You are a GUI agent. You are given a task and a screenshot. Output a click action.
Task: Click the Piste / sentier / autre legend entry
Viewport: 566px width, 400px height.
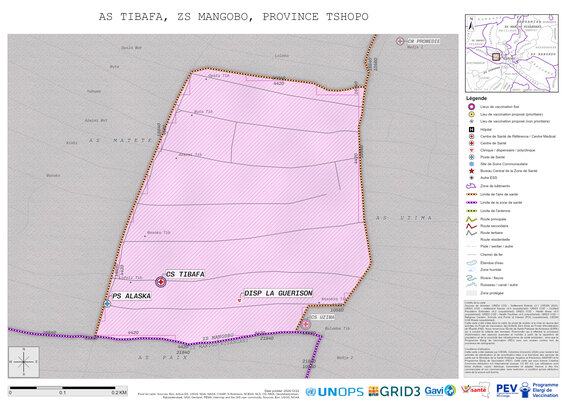(489, 246)
